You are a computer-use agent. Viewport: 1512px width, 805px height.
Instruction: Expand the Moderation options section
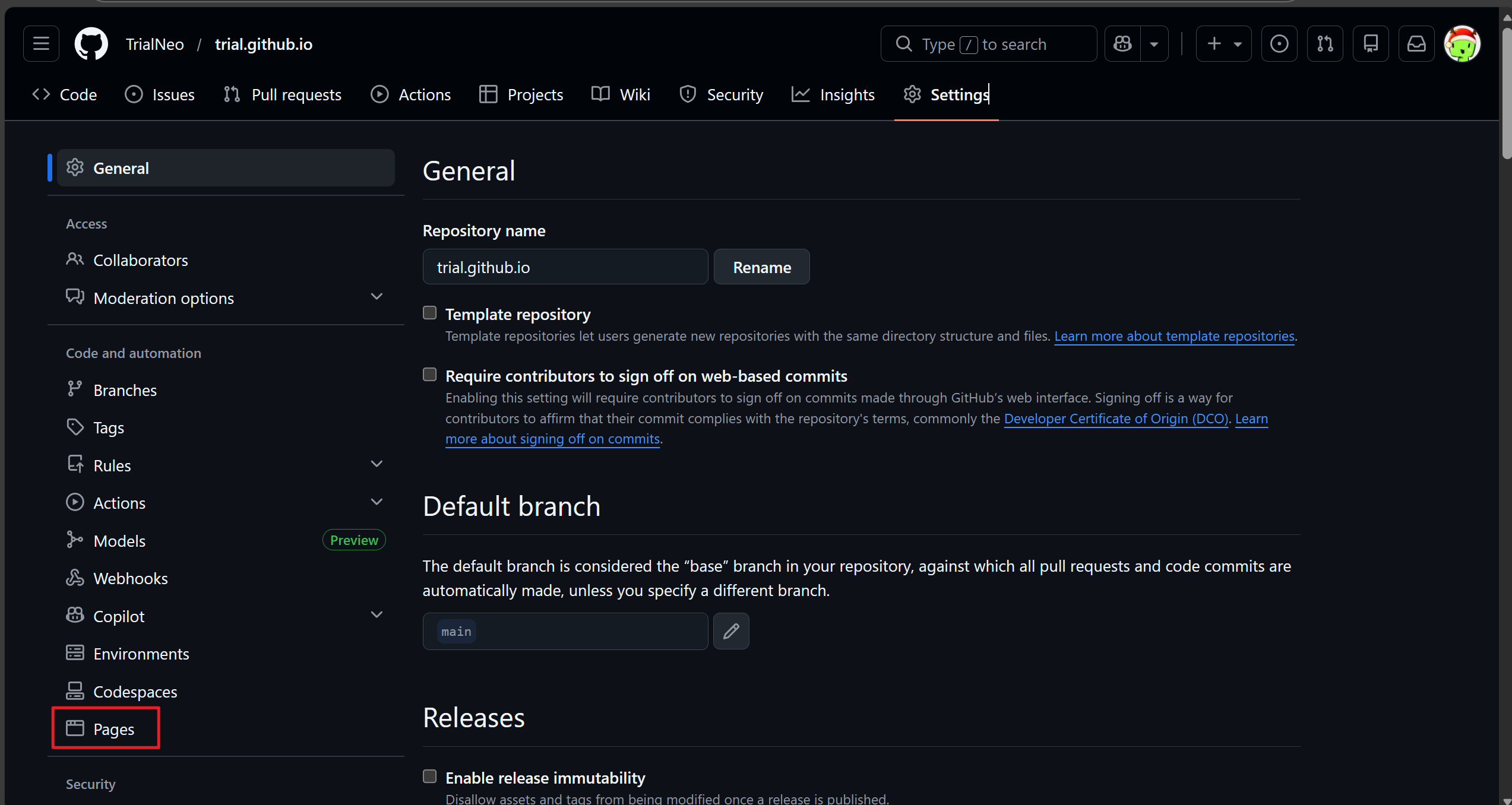(377, 297)
